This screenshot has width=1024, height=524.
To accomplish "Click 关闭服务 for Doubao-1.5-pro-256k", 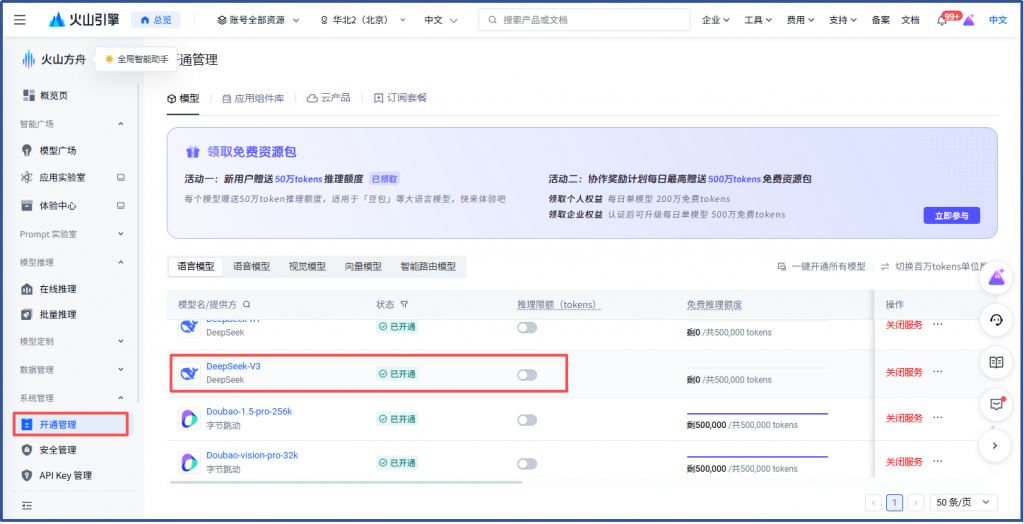I will point(904,417).
